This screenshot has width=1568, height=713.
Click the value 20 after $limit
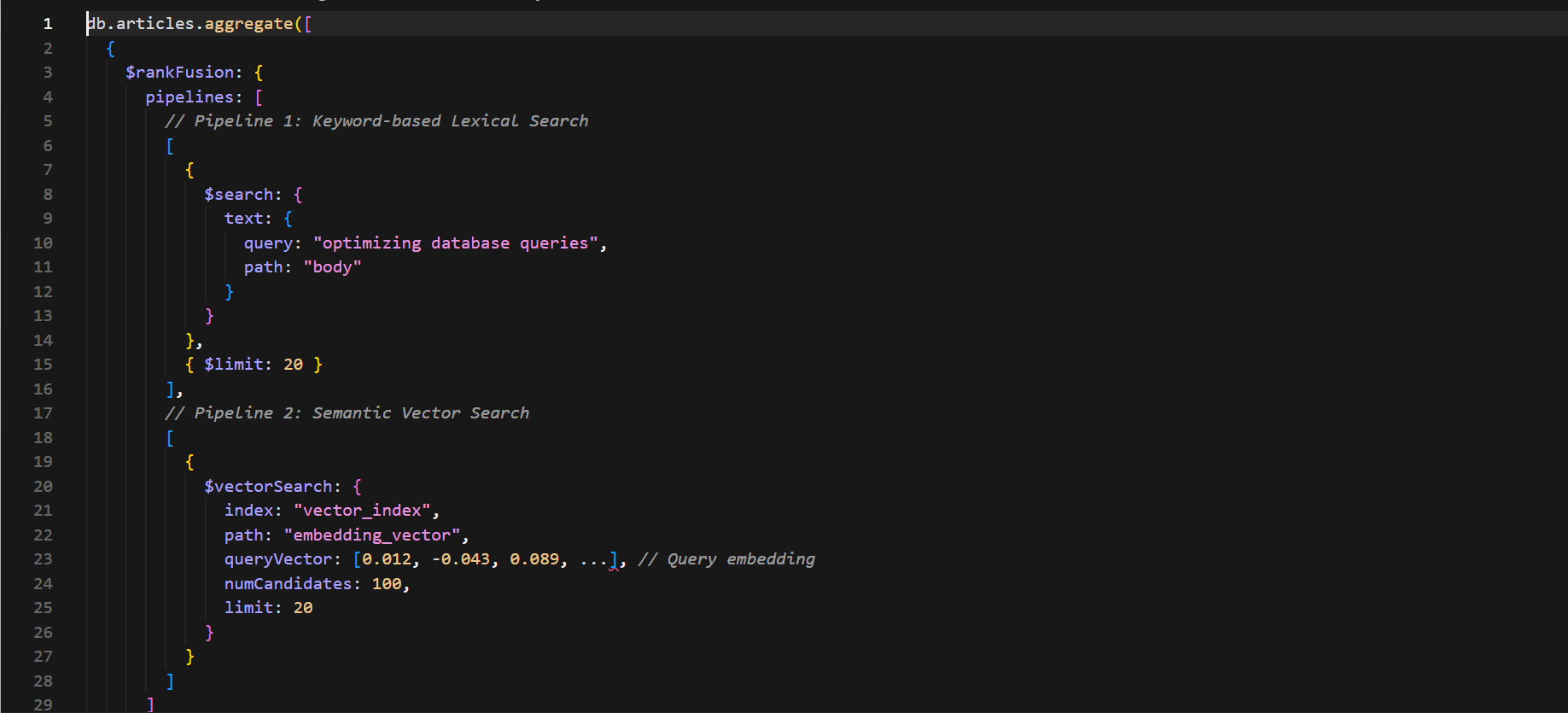point(294,365)
